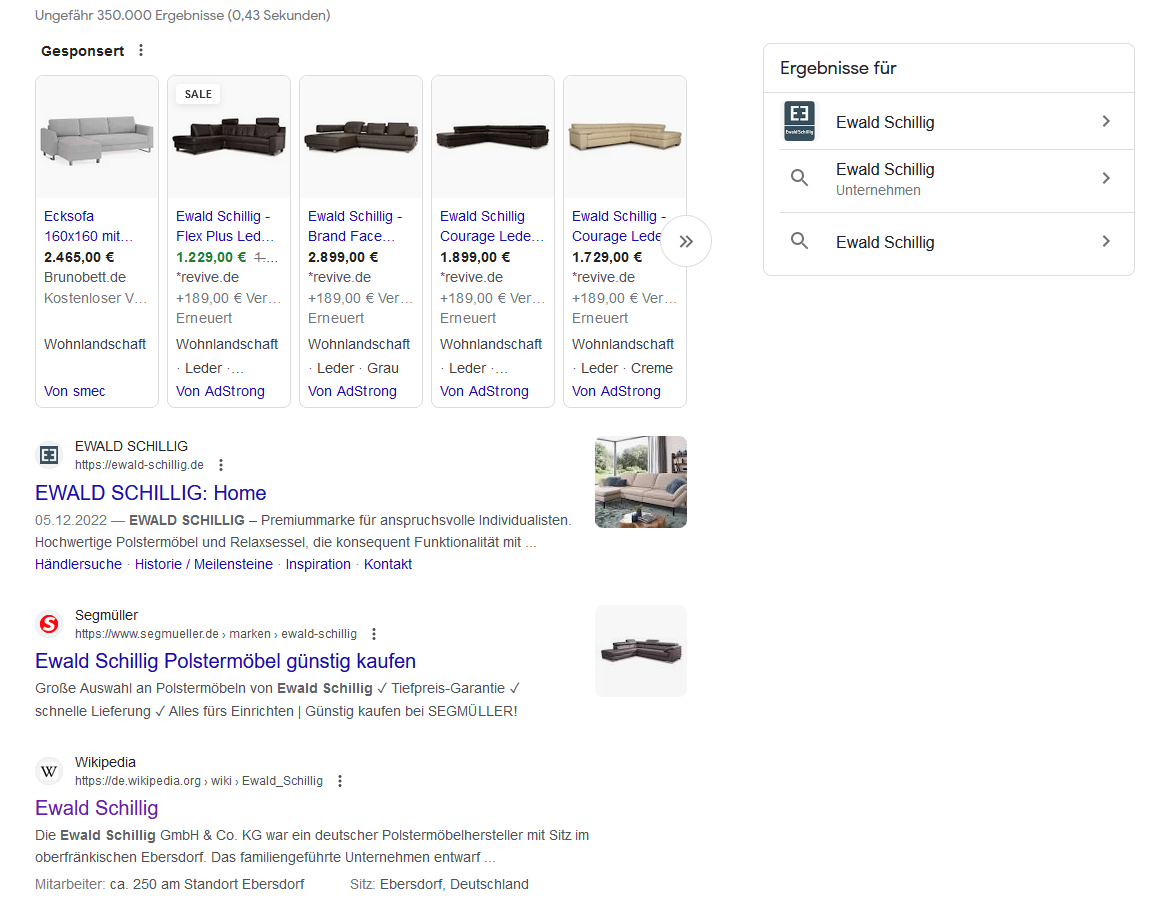
Task: Open the black Courage leather sofa image
Action: 493,138
